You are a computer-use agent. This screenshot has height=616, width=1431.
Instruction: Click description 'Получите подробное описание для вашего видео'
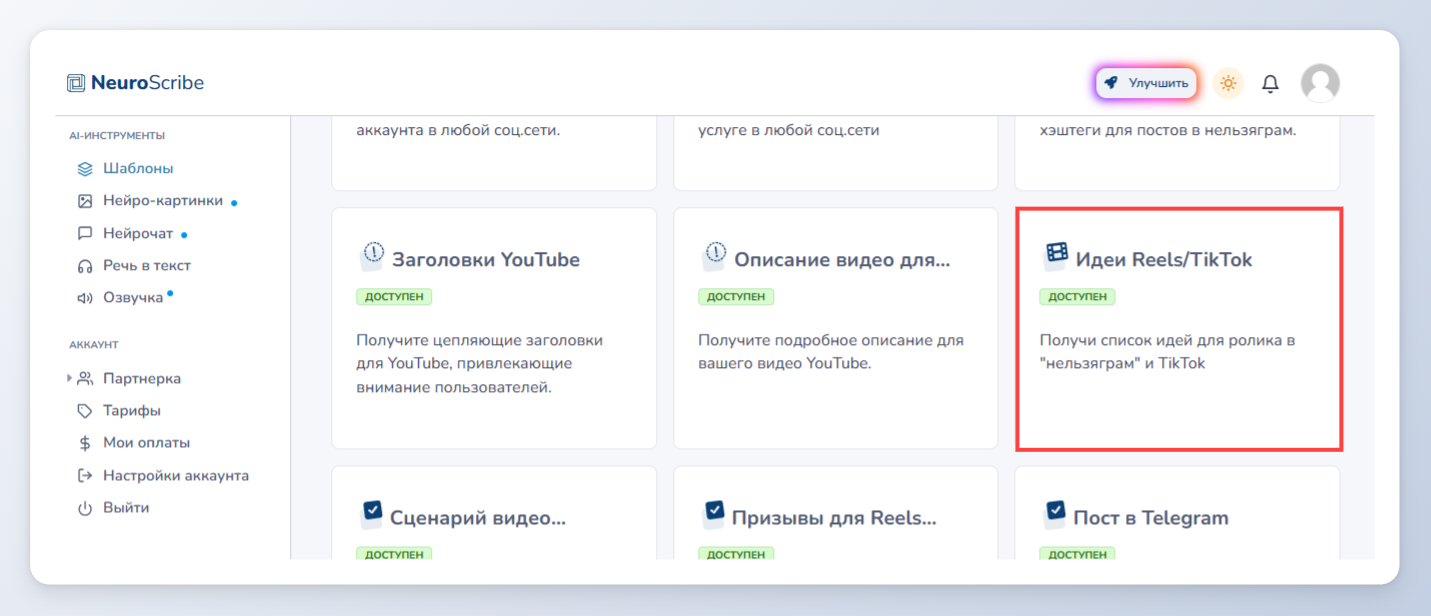click(831, 352)
